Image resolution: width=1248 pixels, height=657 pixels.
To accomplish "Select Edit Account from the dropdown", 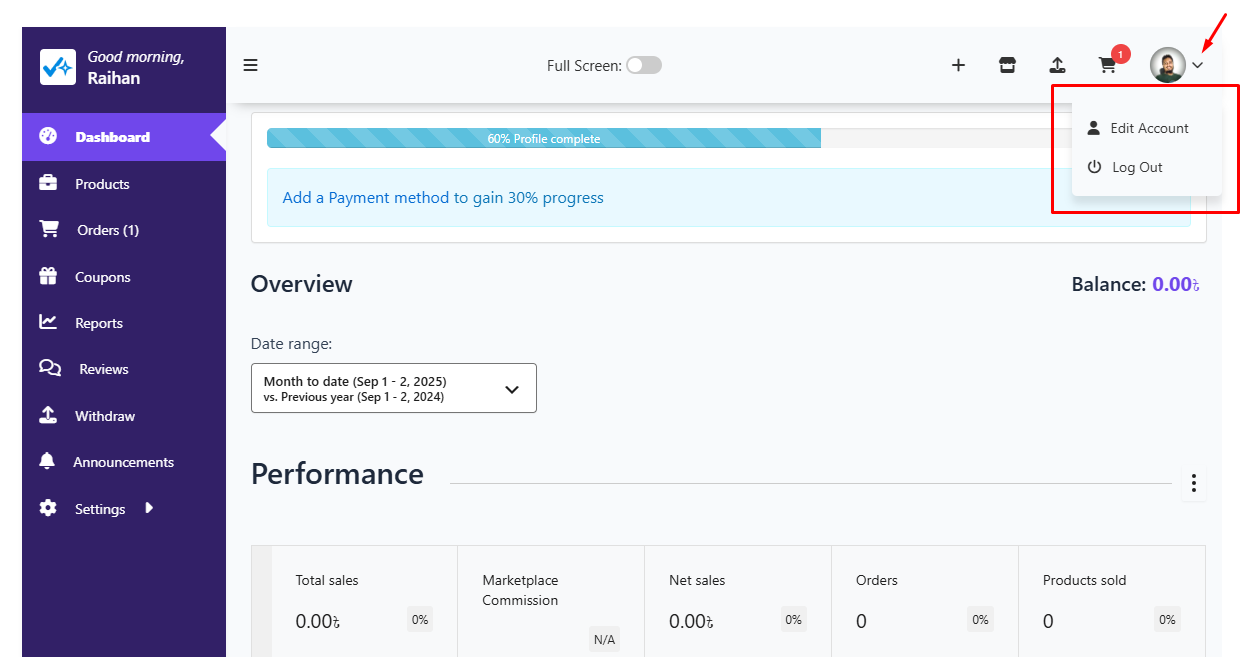I will (x=1147, y=128).
